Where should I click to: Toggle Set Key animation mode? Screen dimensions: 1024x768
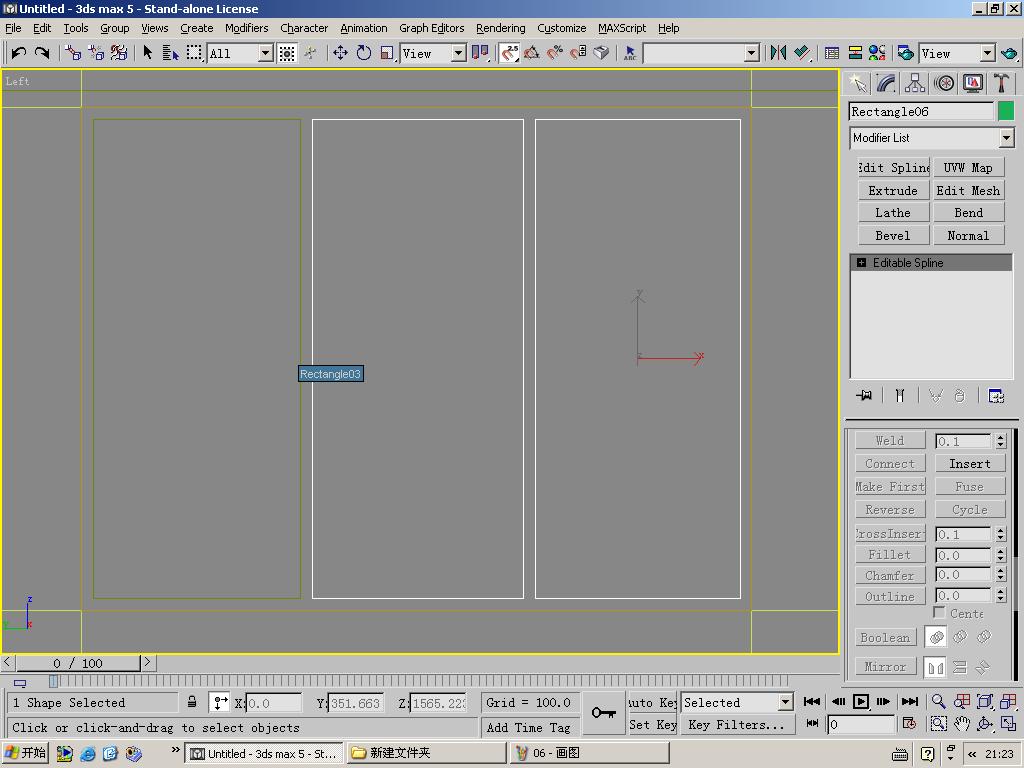652,725
